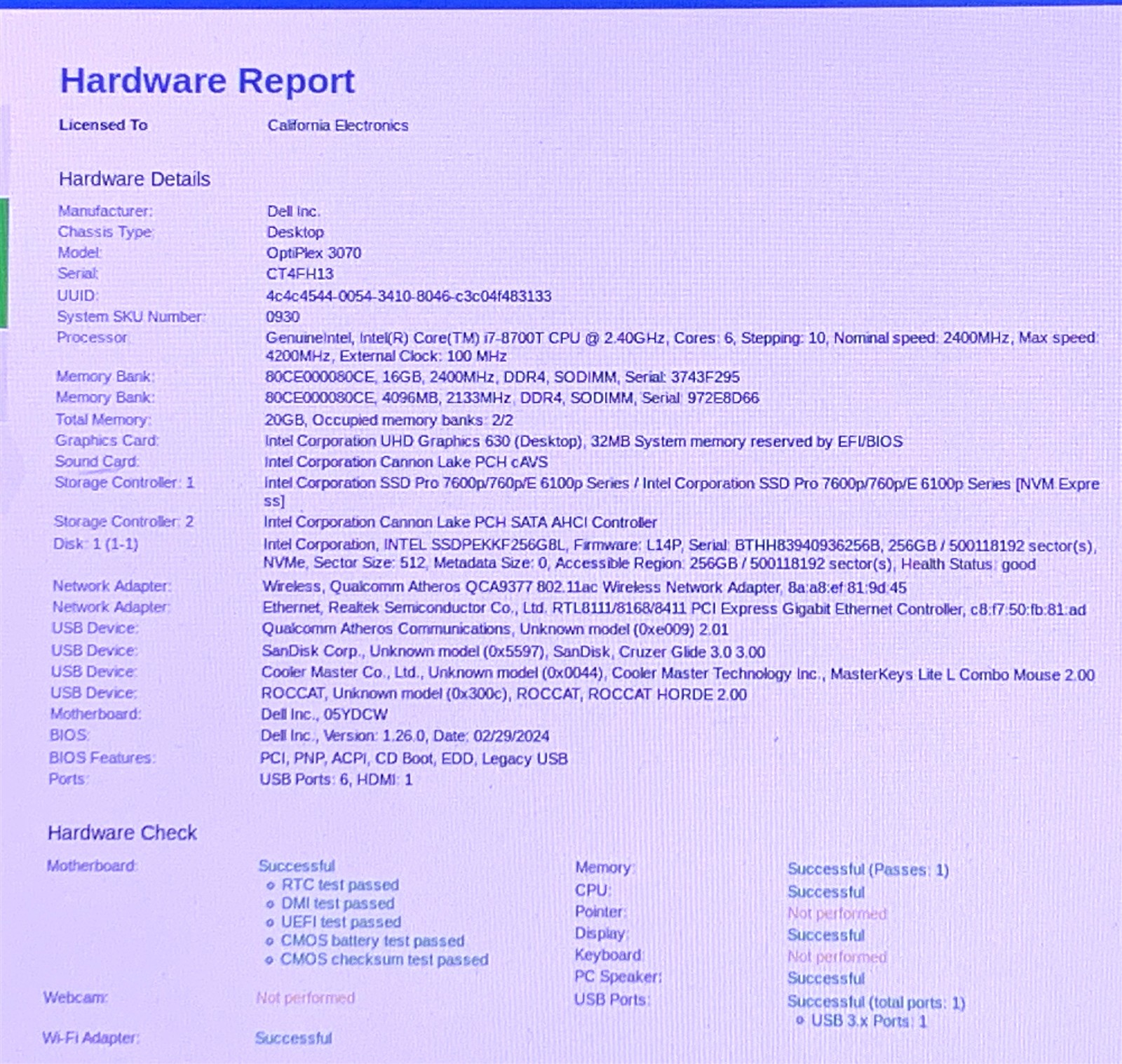Select the Memory Successful (Passes: 1) result
The height and width of the screenshot is (1064, 1122).
click(867, 870)
